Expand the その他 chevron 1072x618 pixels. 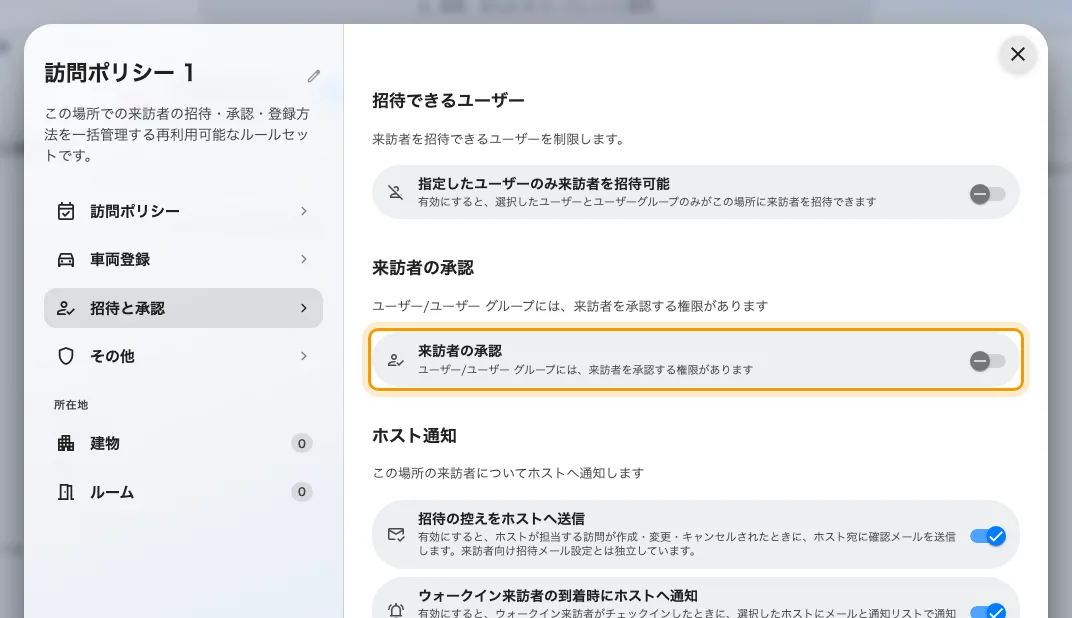tap(304, 356)
